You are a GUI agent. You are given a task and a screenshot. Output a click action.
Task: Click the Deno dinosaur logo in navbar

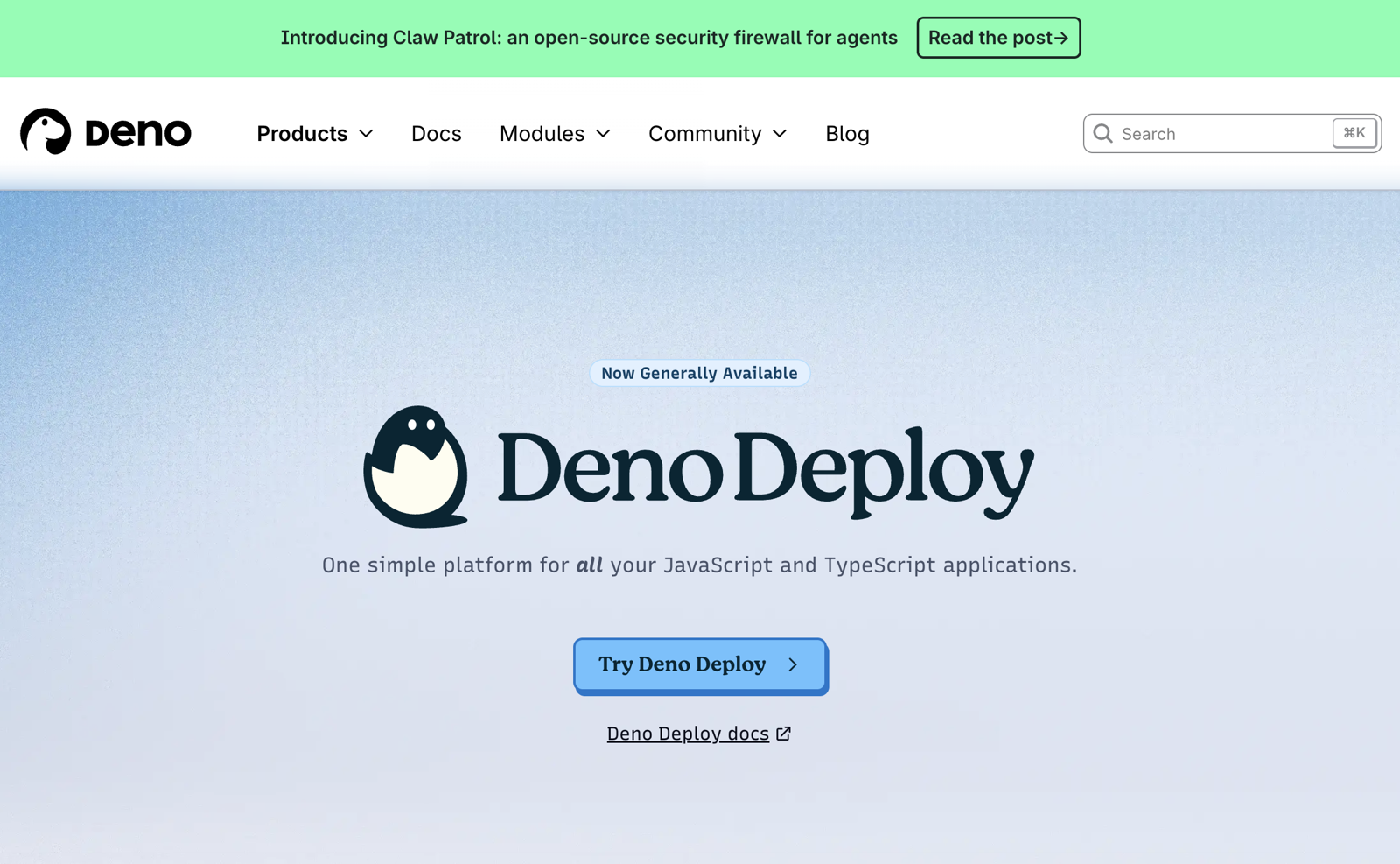tap(45, 131)
